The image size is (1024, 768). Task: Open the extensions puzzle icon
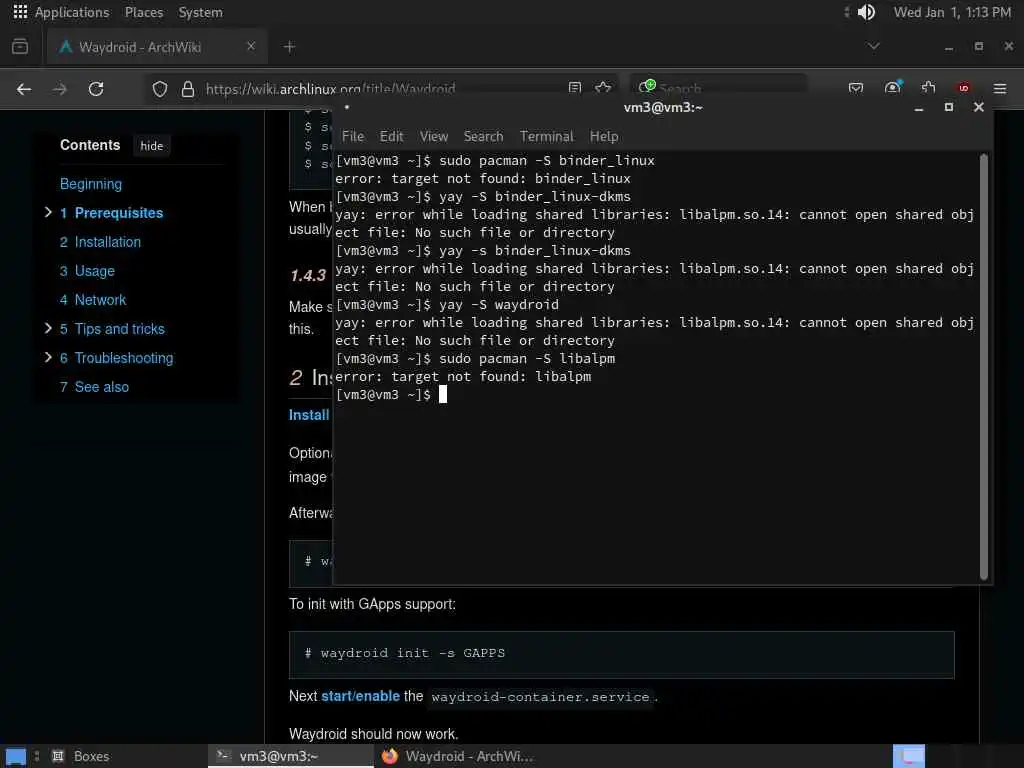929,88
